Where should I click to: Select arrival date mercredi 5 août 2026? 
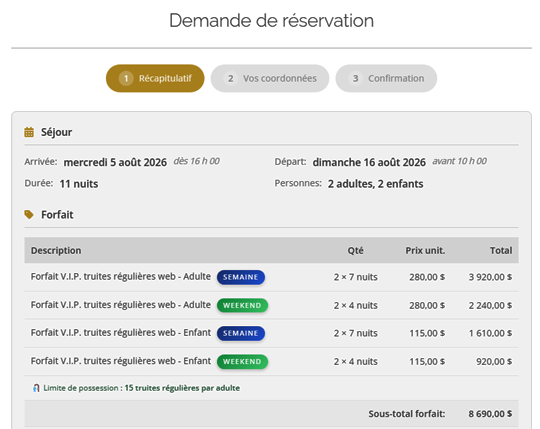click(115, 162)
